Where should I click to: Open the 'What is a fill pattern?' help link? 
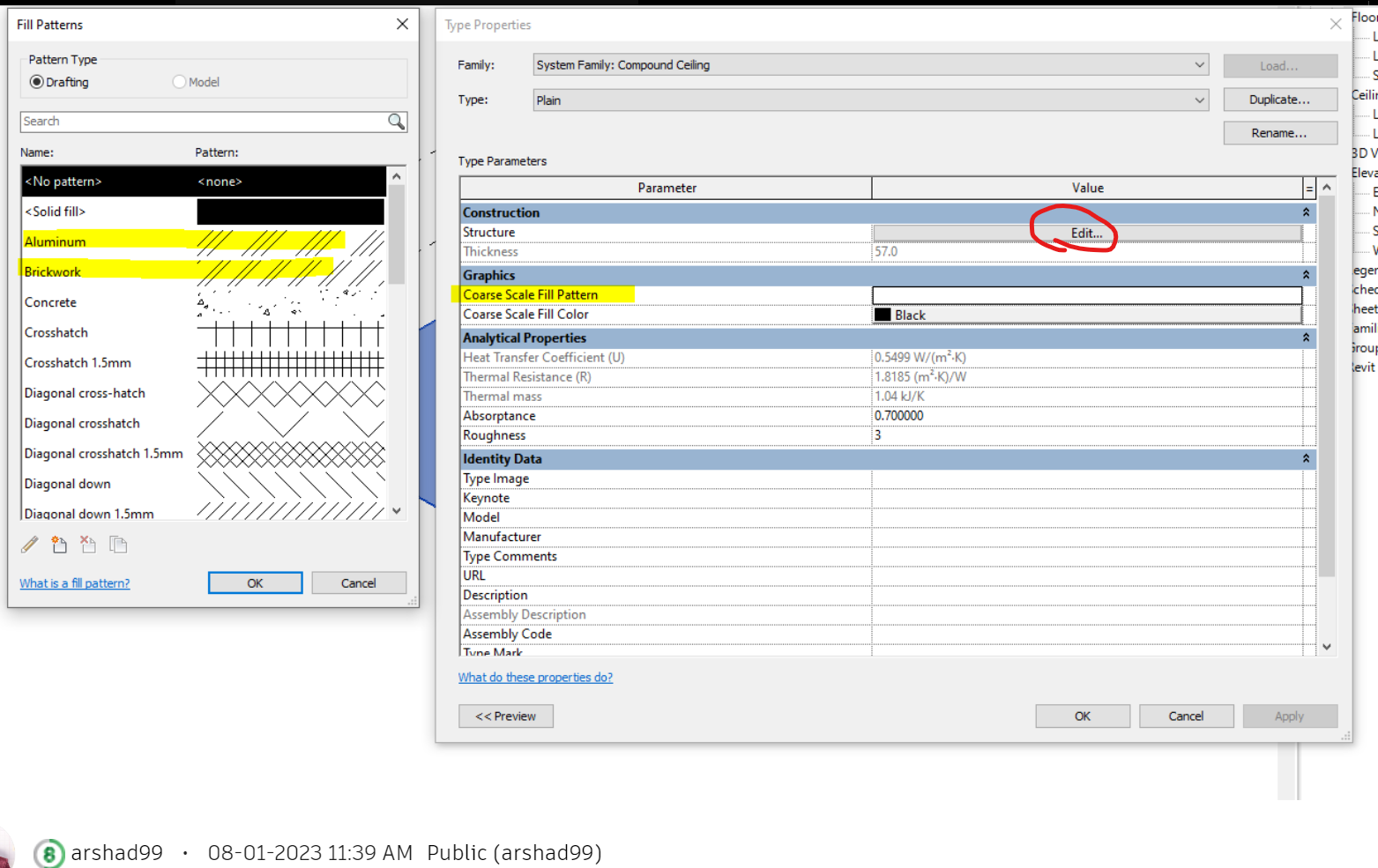click(x=74, y=582)
